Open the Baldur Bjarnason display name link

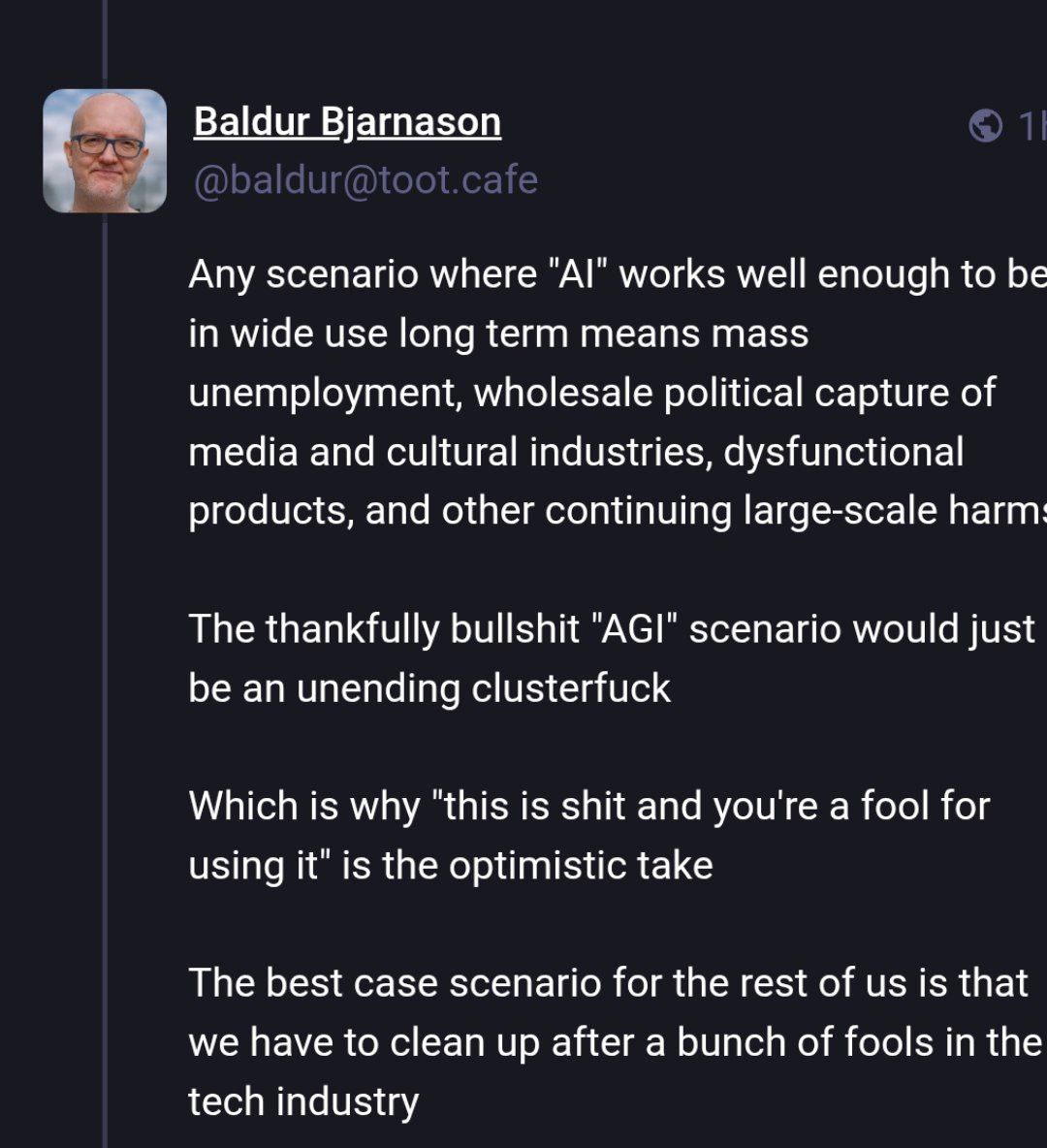pyautogui.click(x=347, y=122)
